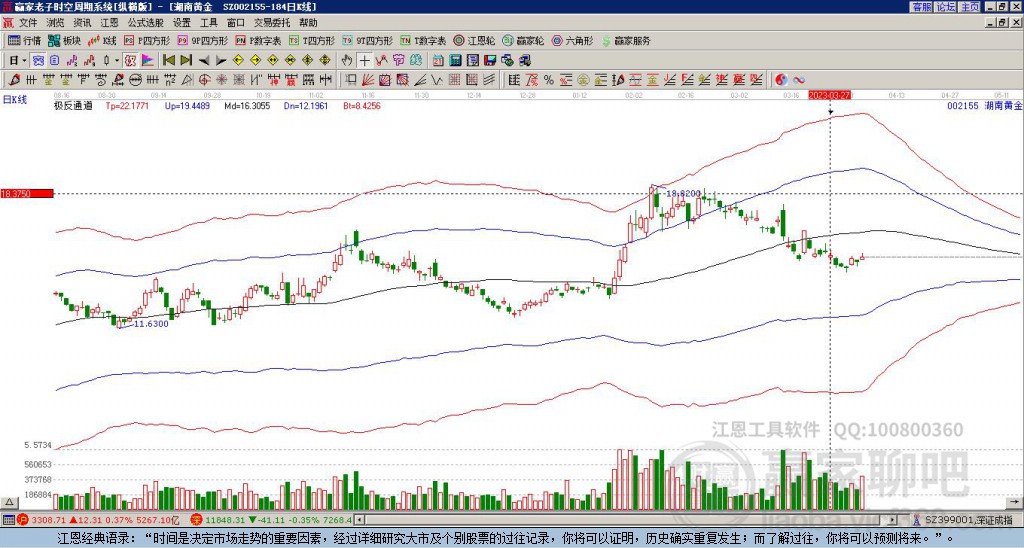Click the 论坛 forum button
1024x548 pixels.
(946, 6)
